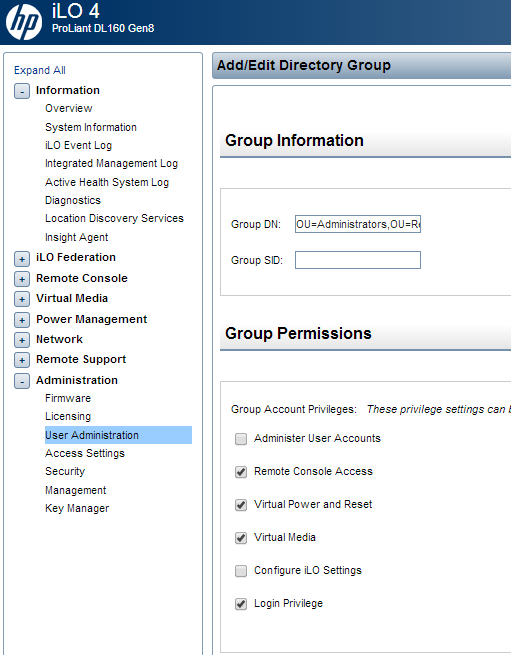
Task: Open the iLO Event Log
Action: point(79,145)
